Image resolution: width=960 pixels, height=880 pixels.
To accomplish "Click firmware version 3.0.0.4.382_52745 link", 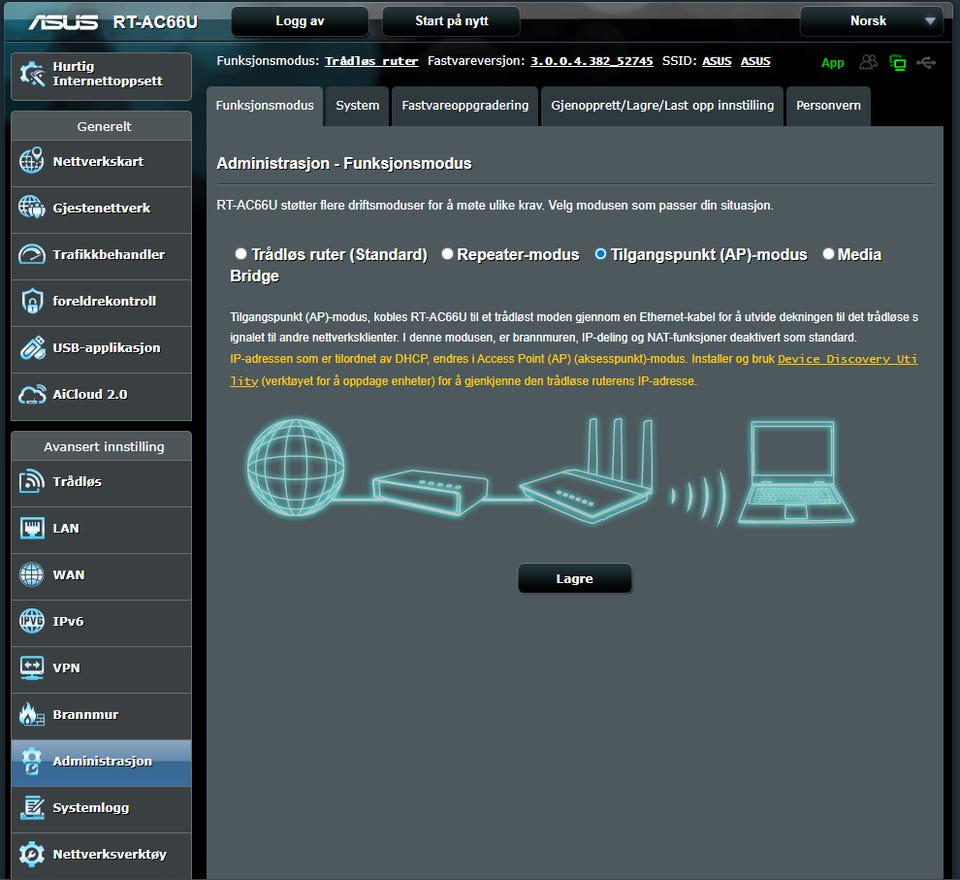I will 591,61.
